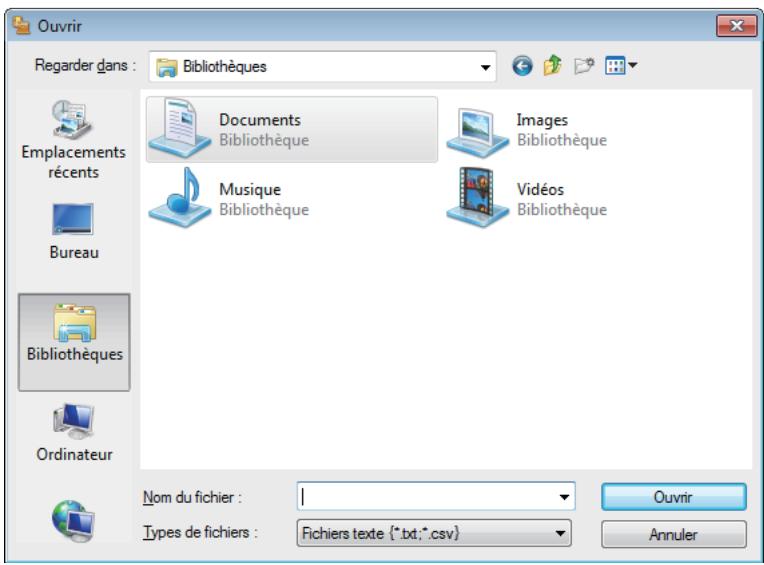Close the Ouvrir dialog

(x=736, y=26)
